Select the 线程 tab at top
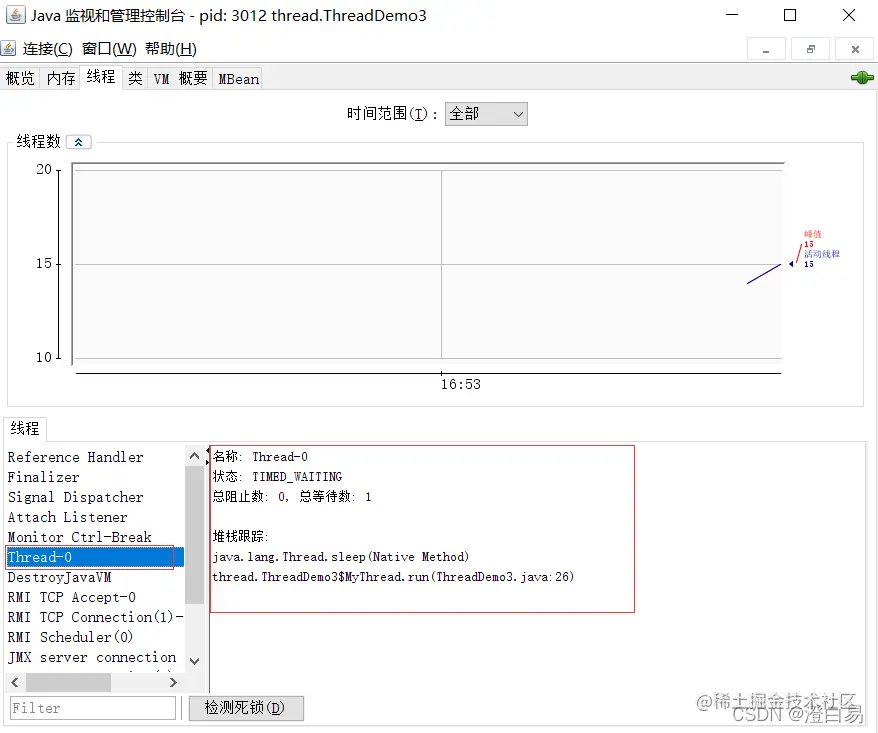Viewport: 878px width, 733px height. 101,77
